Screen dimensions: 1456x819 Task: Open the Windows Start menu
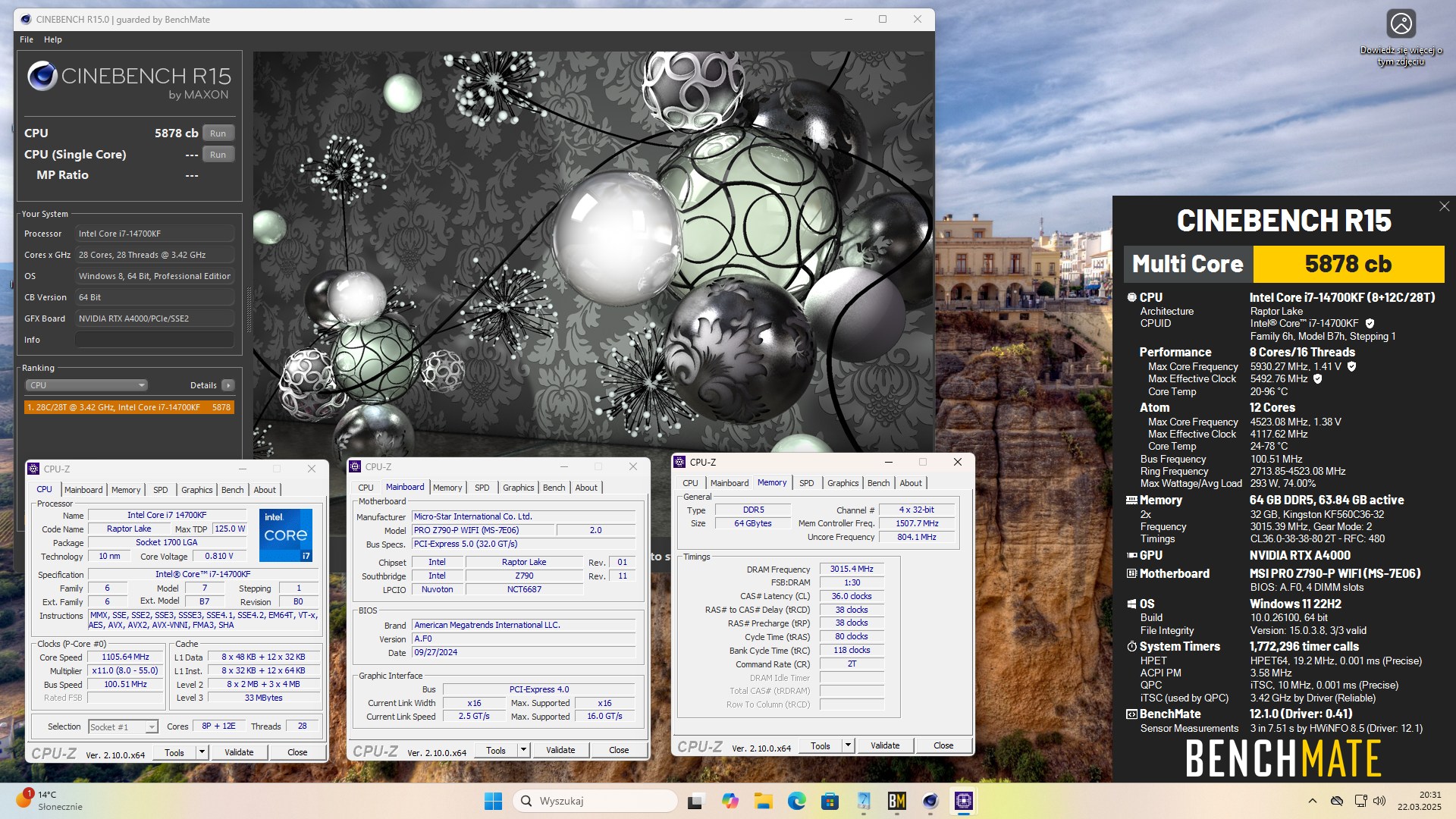click(x=493, y=801)
